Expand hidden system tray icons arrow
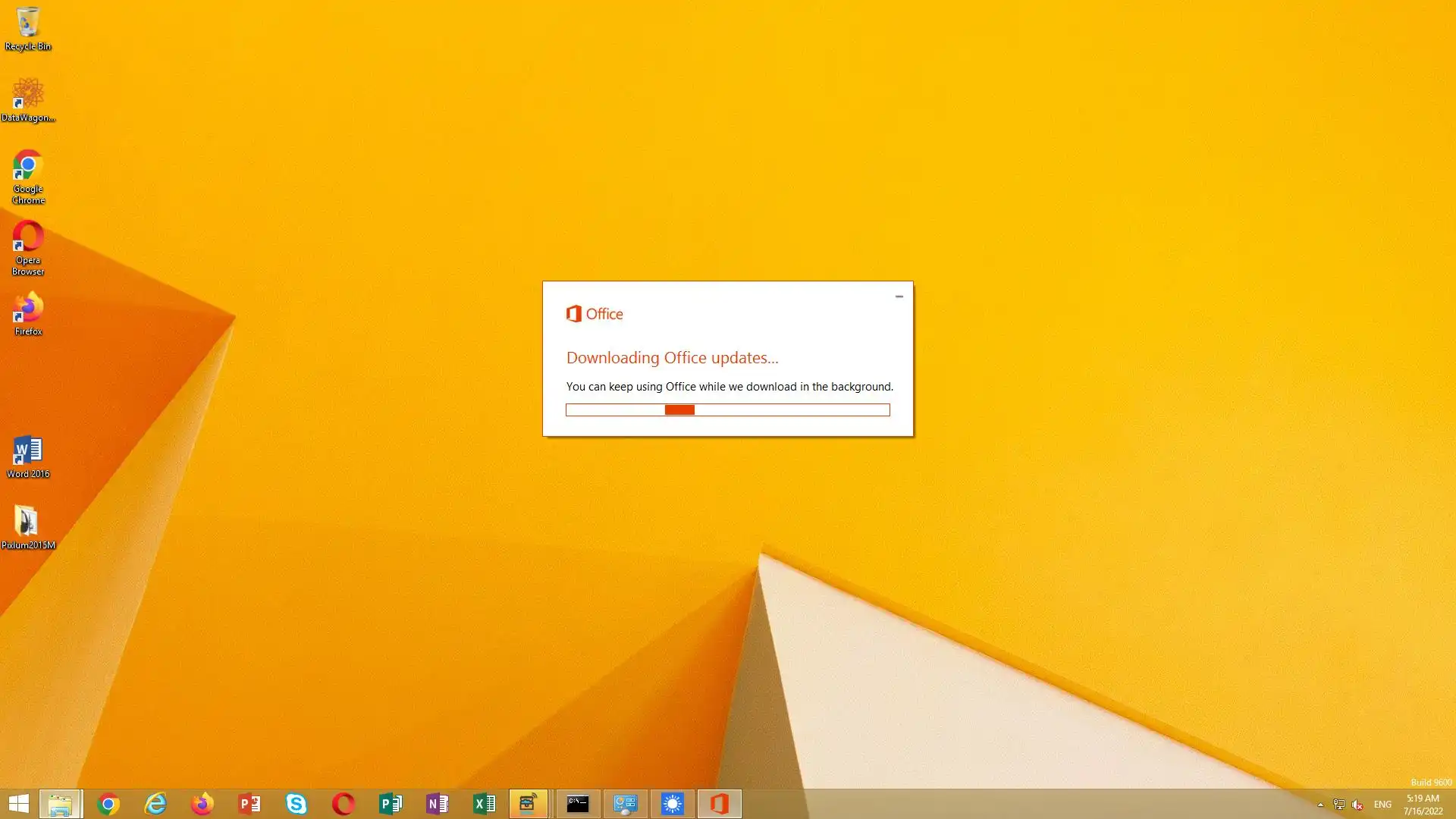1456x819 pixels. [1320, 805]
